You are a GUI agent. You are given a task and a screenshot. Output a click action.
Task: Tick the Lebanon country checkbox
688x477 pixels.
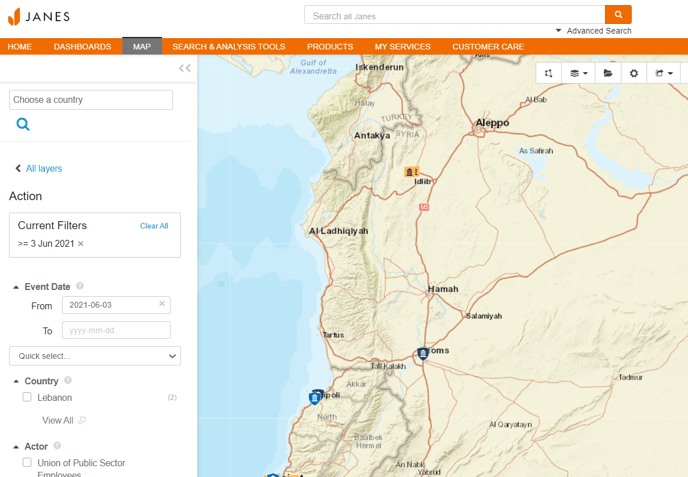27,397
